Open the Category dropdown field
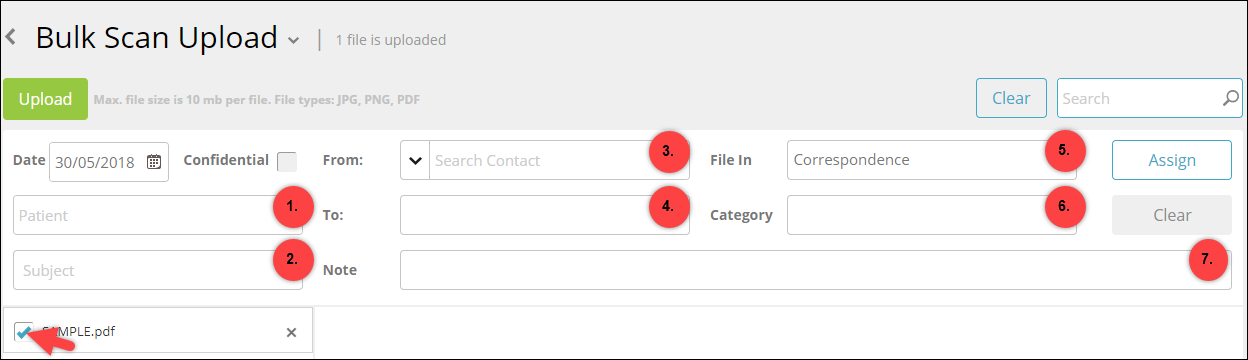The width and height of the screenshot is (1248, 360). point(931,215)
